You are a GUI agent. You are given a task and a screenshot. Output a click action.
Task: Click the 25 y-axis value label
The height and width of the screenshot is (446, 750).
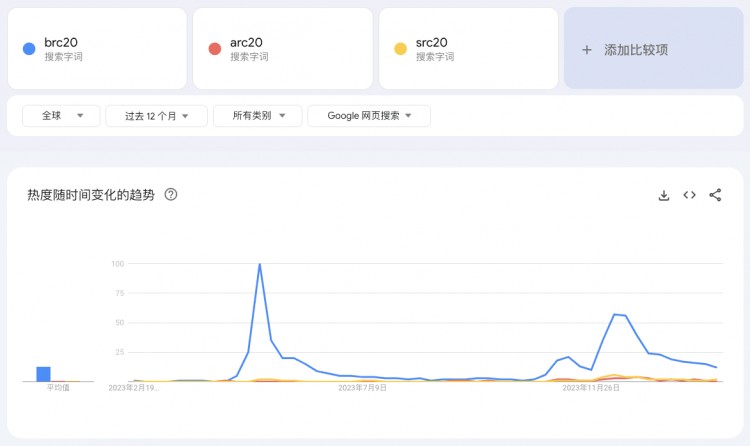pos(120,352)
